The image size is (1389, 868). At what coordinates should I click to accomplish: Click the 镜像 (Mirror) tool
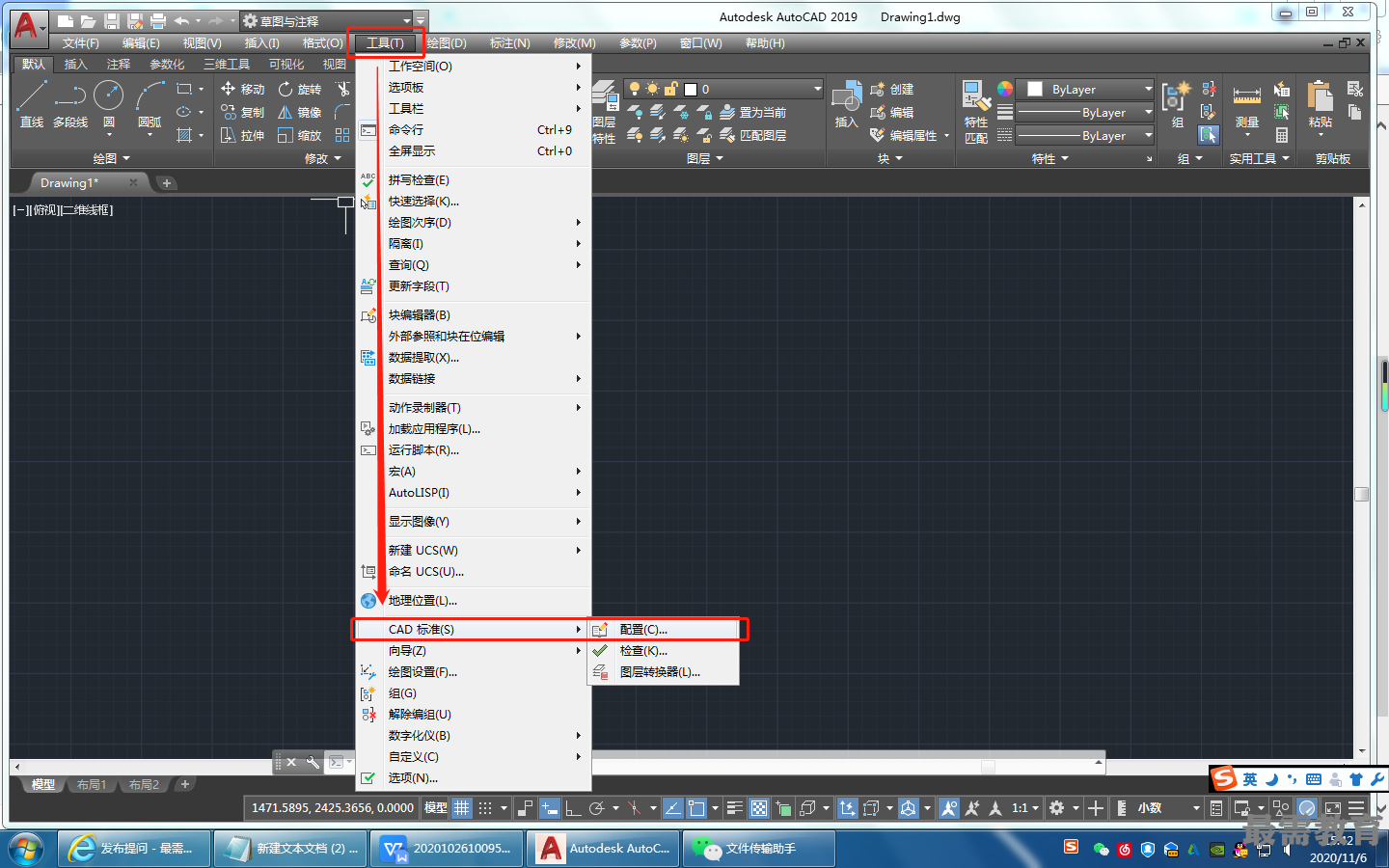[x=300, y=113]
